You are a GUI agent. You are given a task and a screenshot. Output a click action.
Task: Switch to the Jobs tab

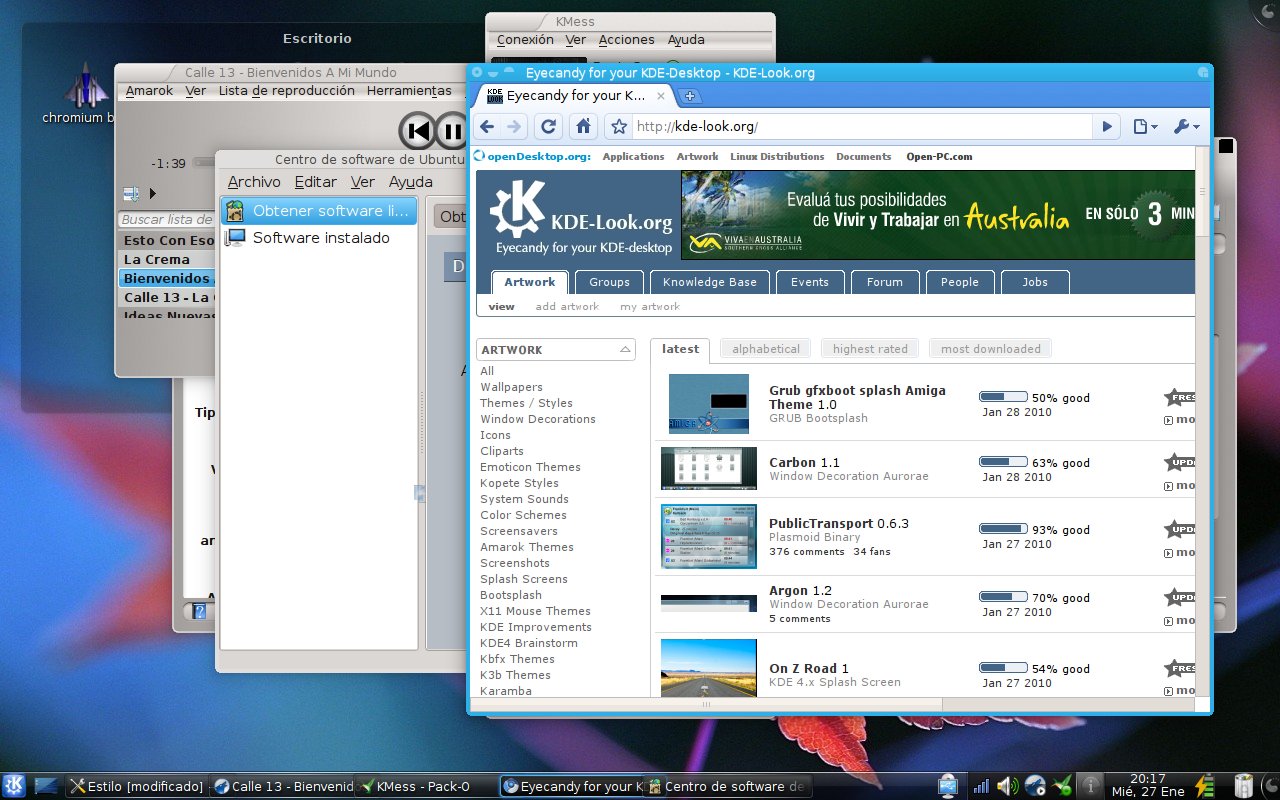[x=1035, y=282]
